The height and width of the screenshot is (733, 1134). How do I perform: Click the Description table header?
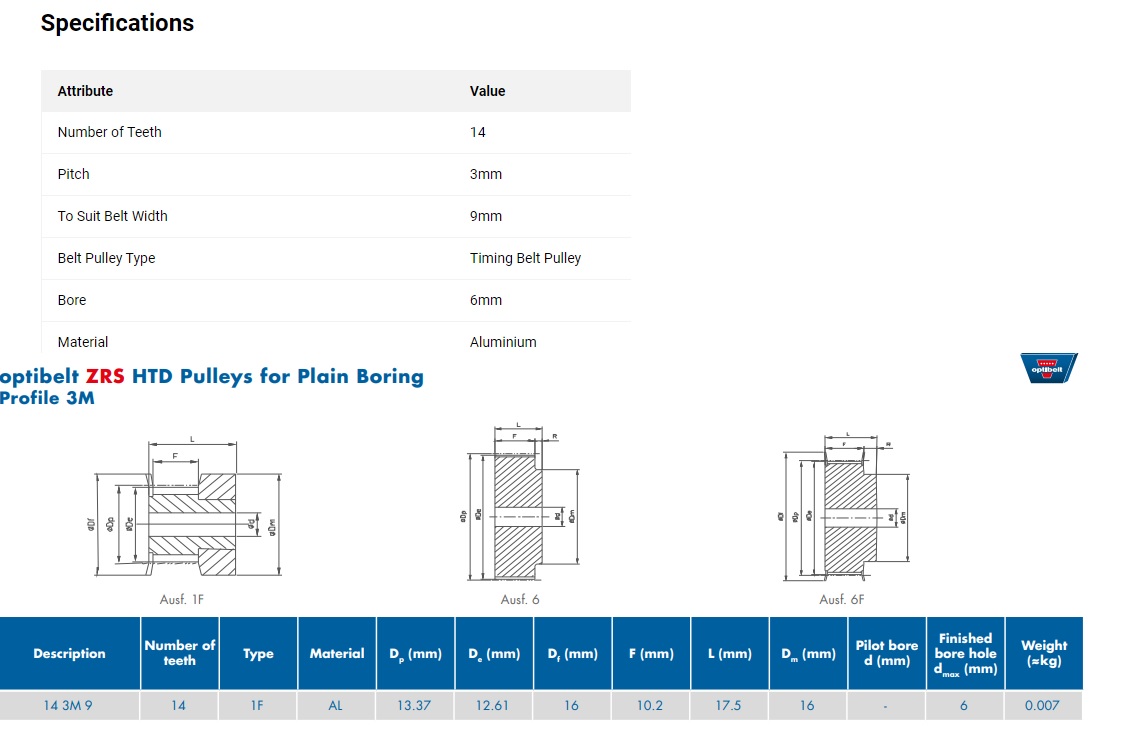click(x=69, y=653)
